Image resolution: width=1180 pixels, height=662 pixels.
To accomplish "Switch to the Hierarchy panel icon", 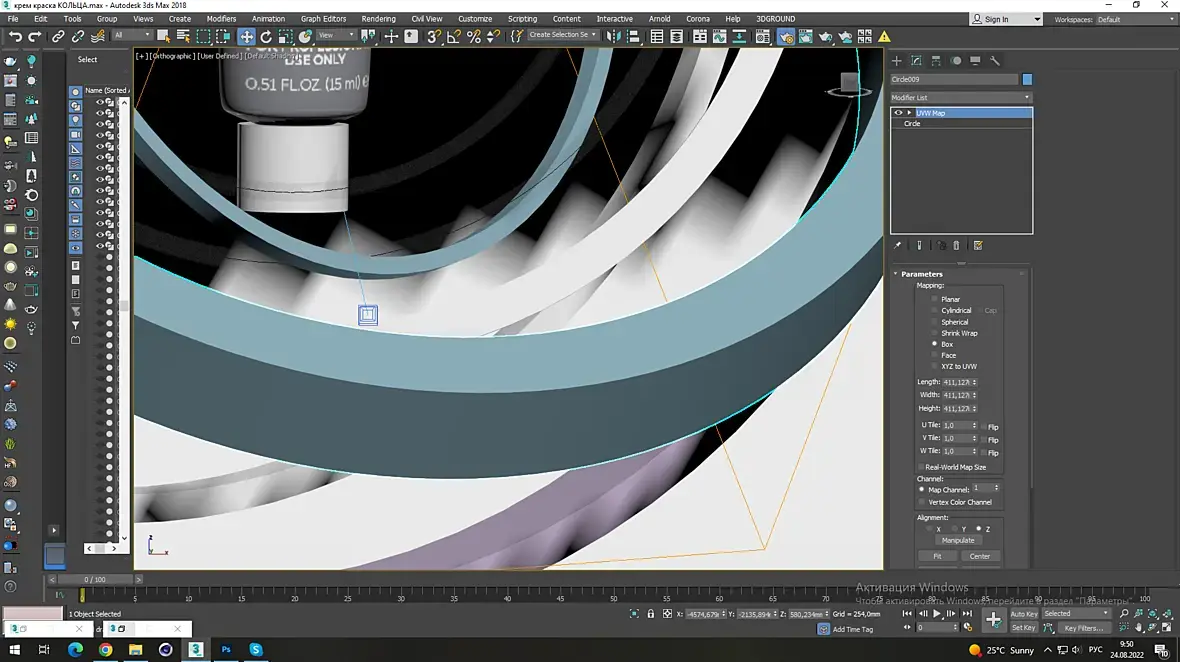I will click(x=935, y=61).
